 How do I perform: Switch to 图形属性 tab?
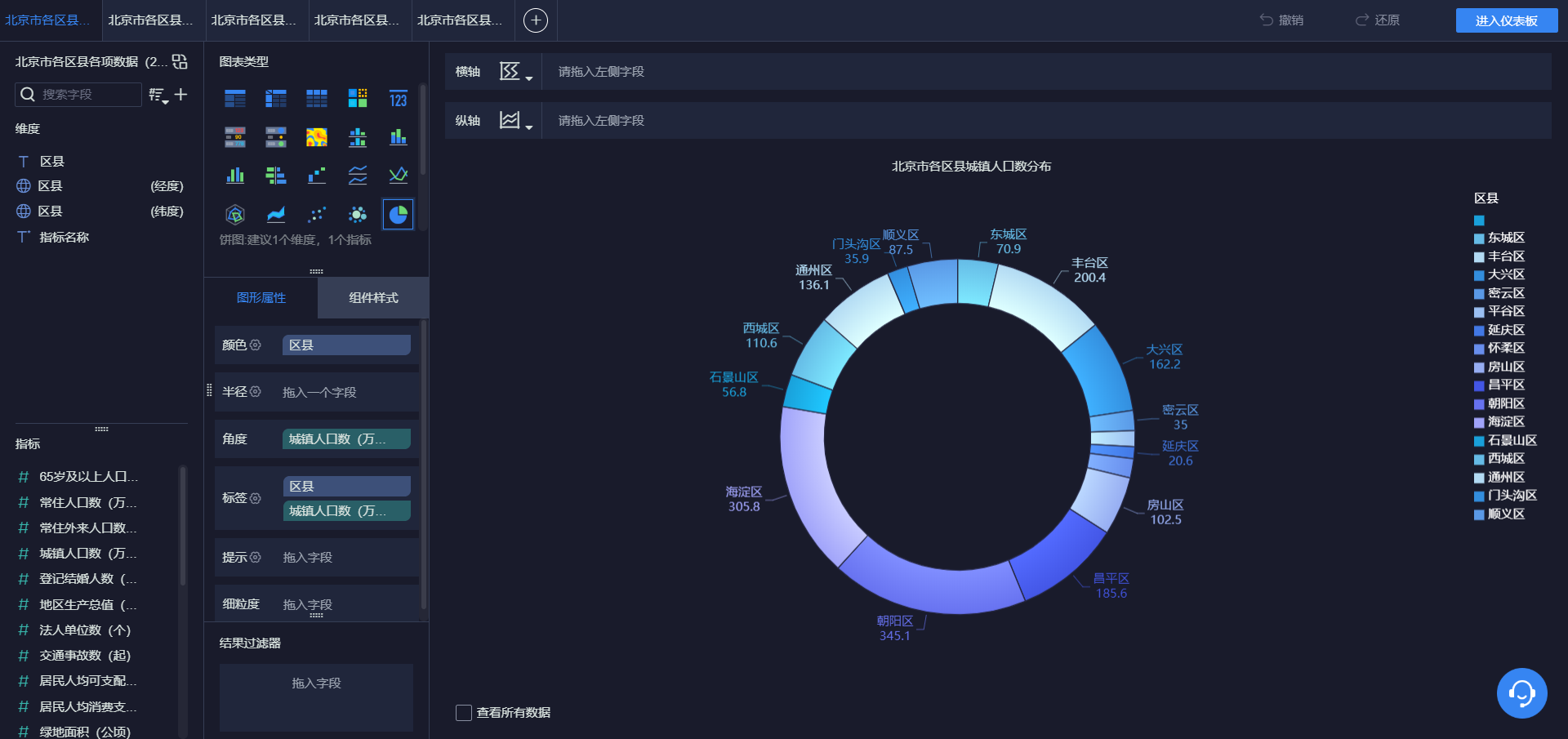pyautogui.click(x=261, y=298)
